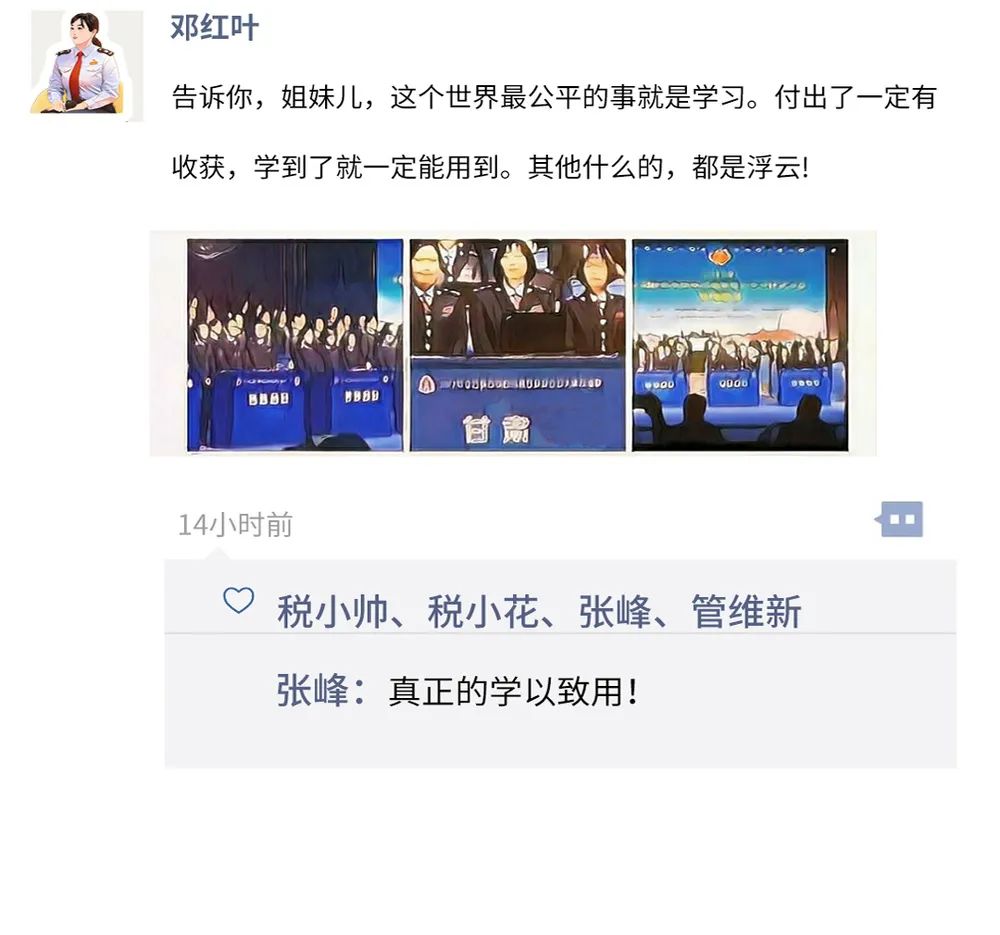
Task: Click the emblem atop the third photo
Action: tap(719, 259)
